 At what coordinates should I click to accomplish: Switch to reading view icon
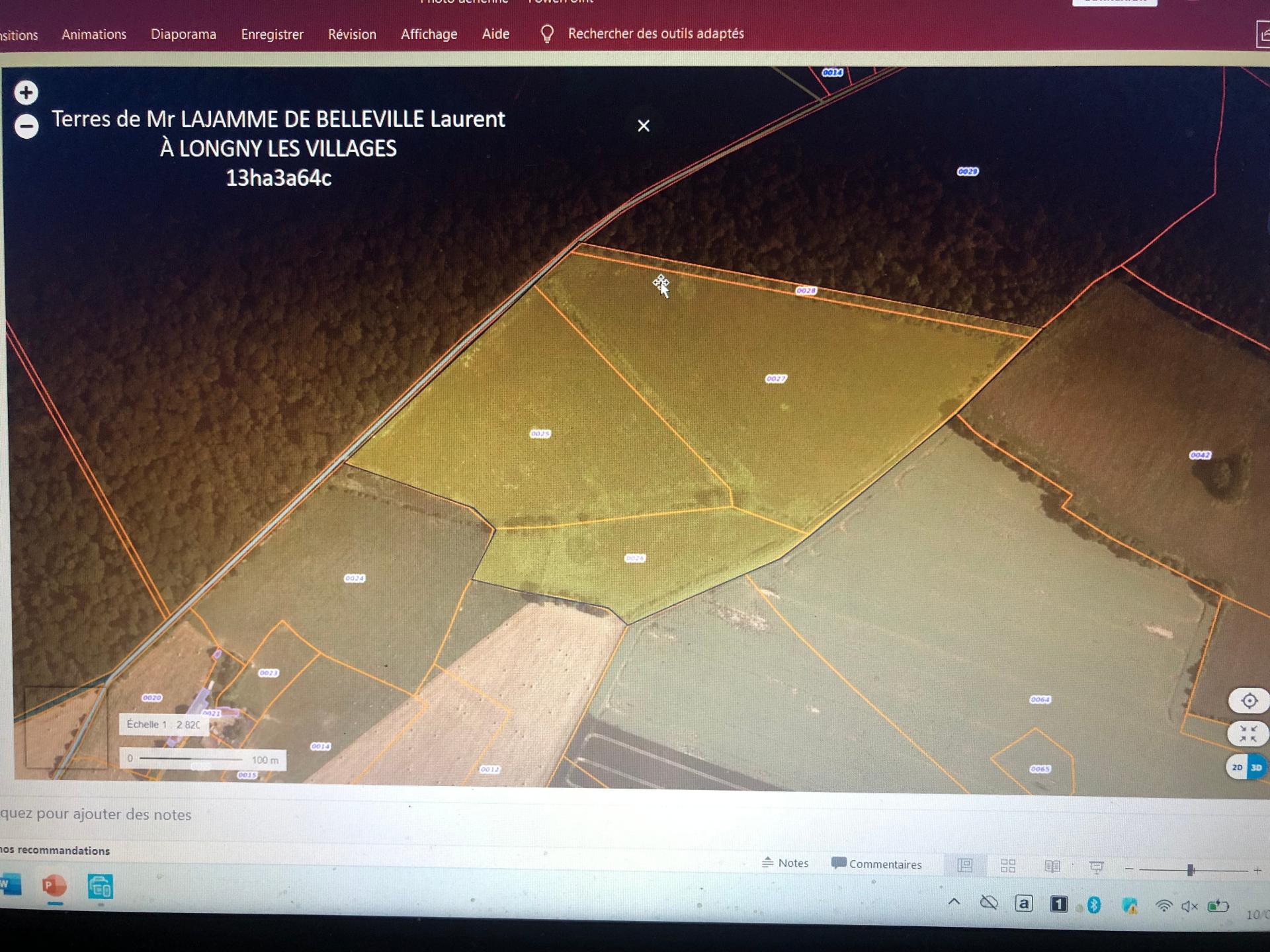[1052, 866]
